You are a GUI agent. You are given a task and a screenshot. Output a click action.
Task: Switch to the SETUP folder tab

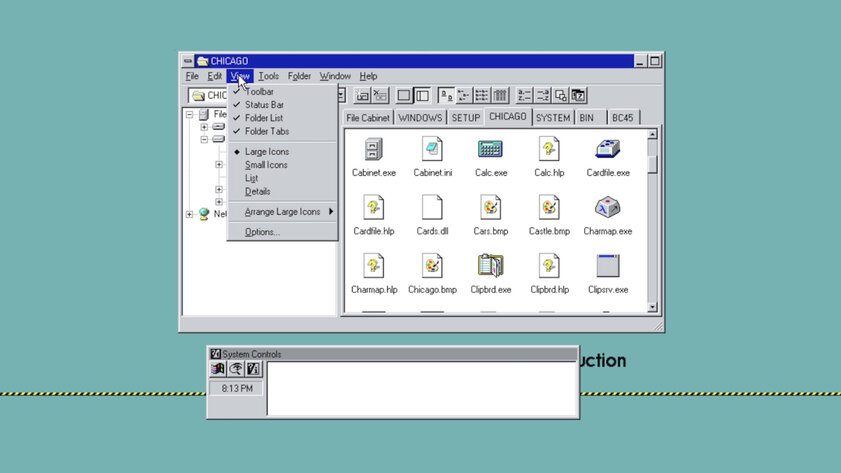point(466,118)
